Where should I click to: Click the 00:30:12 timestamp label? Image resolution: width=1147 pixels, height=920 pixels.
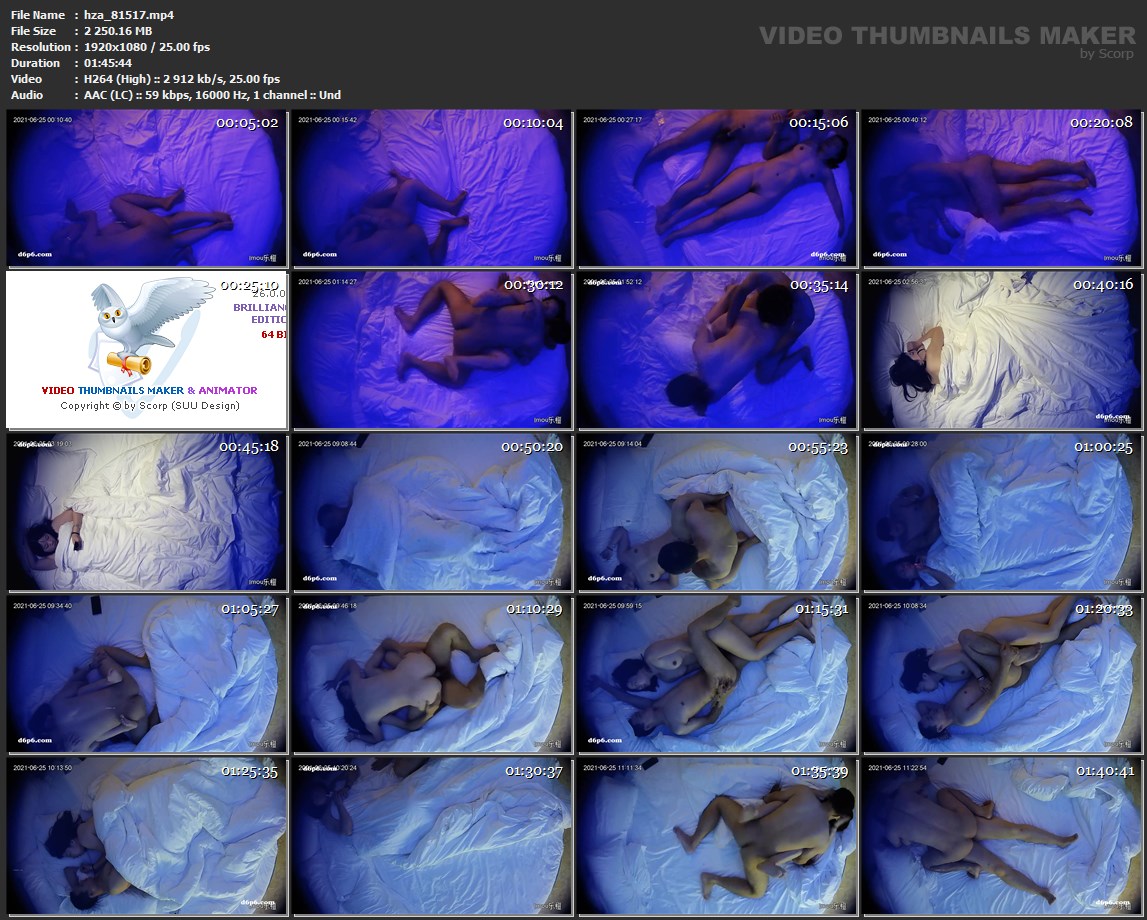[533, 285]
